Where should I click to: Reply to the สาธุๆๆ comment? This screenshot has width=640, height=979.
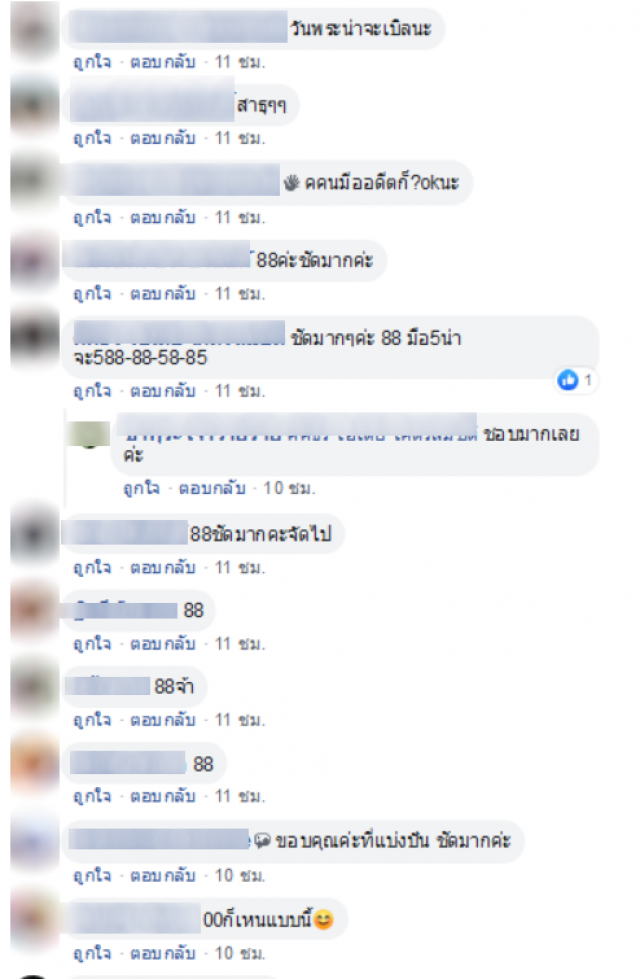click(x=162, y=138)
